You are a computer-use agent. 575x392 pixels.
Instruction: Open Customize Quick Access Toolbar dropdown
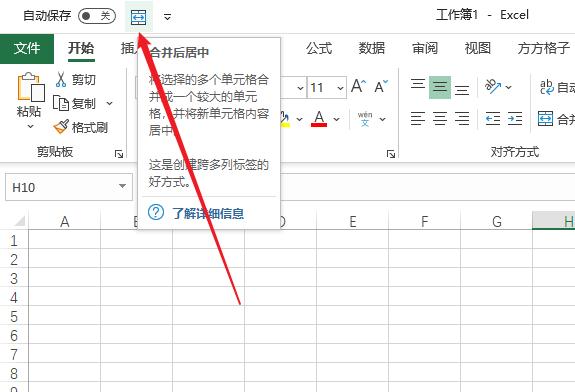[x=167, y=17]
